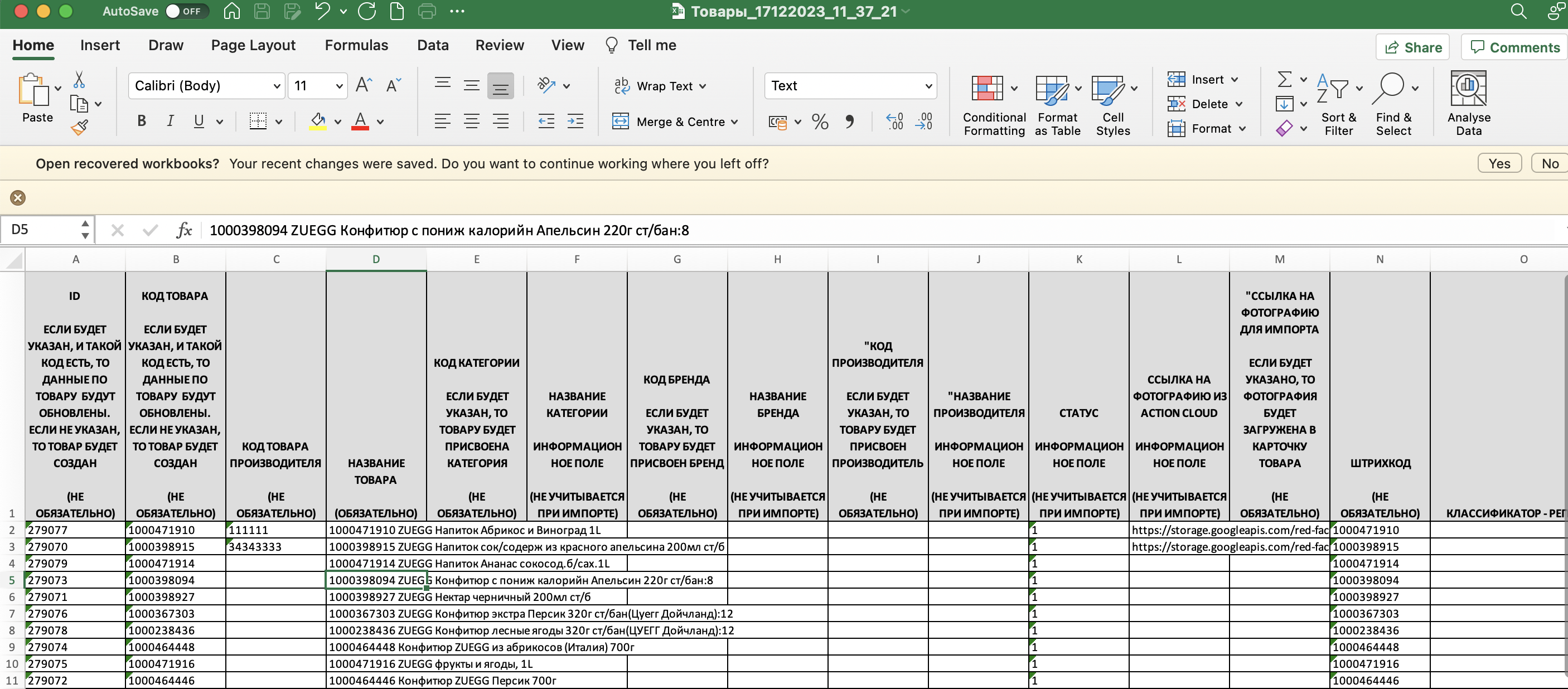Centre text horizontally
The width and height of the screenshot is (1568, 689).
[471, 121]
